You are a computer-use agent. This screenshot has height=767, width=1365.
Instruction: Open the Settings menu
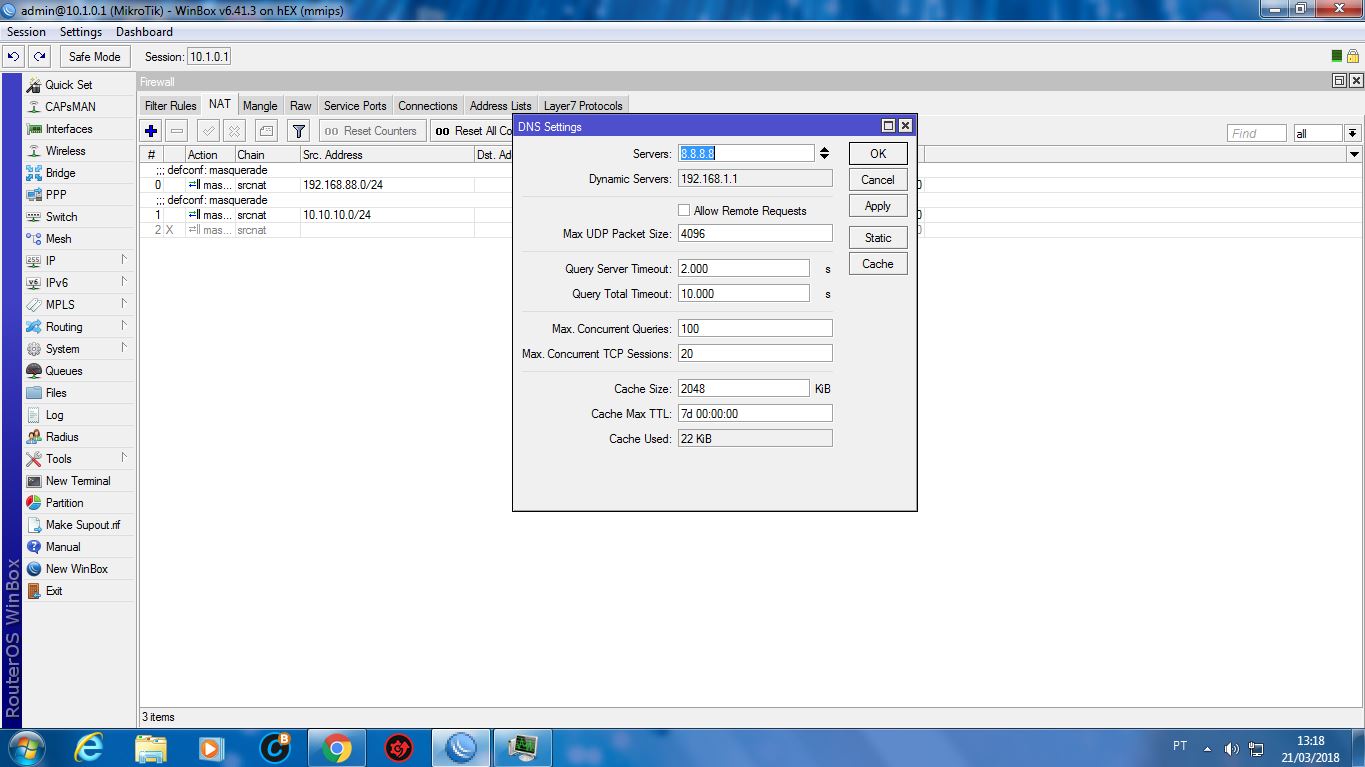coord(81,32)
